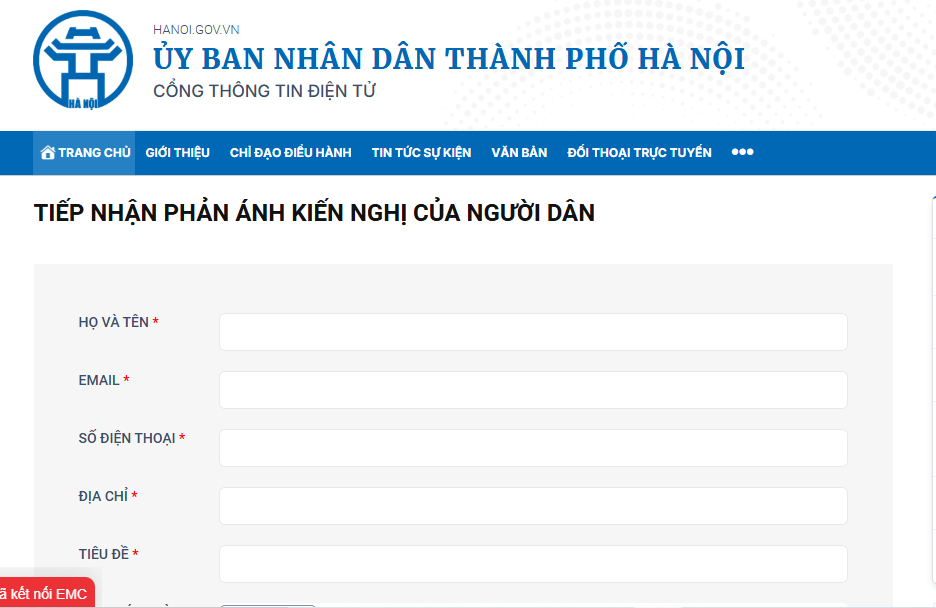Click the home icon in the navigation bar
Viewport: 936px width, 608px height.
tap(47, 153)
